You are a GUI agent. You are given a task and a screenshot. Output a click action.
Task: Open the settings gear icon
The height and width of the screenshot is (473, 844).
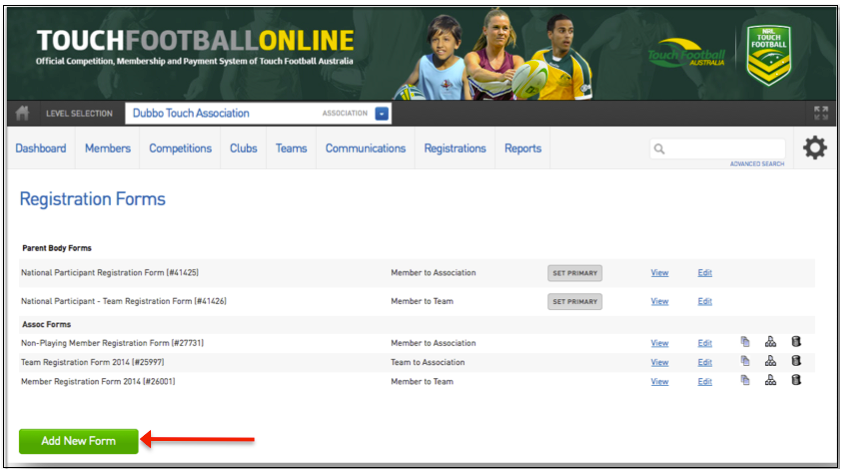[815, 147]
